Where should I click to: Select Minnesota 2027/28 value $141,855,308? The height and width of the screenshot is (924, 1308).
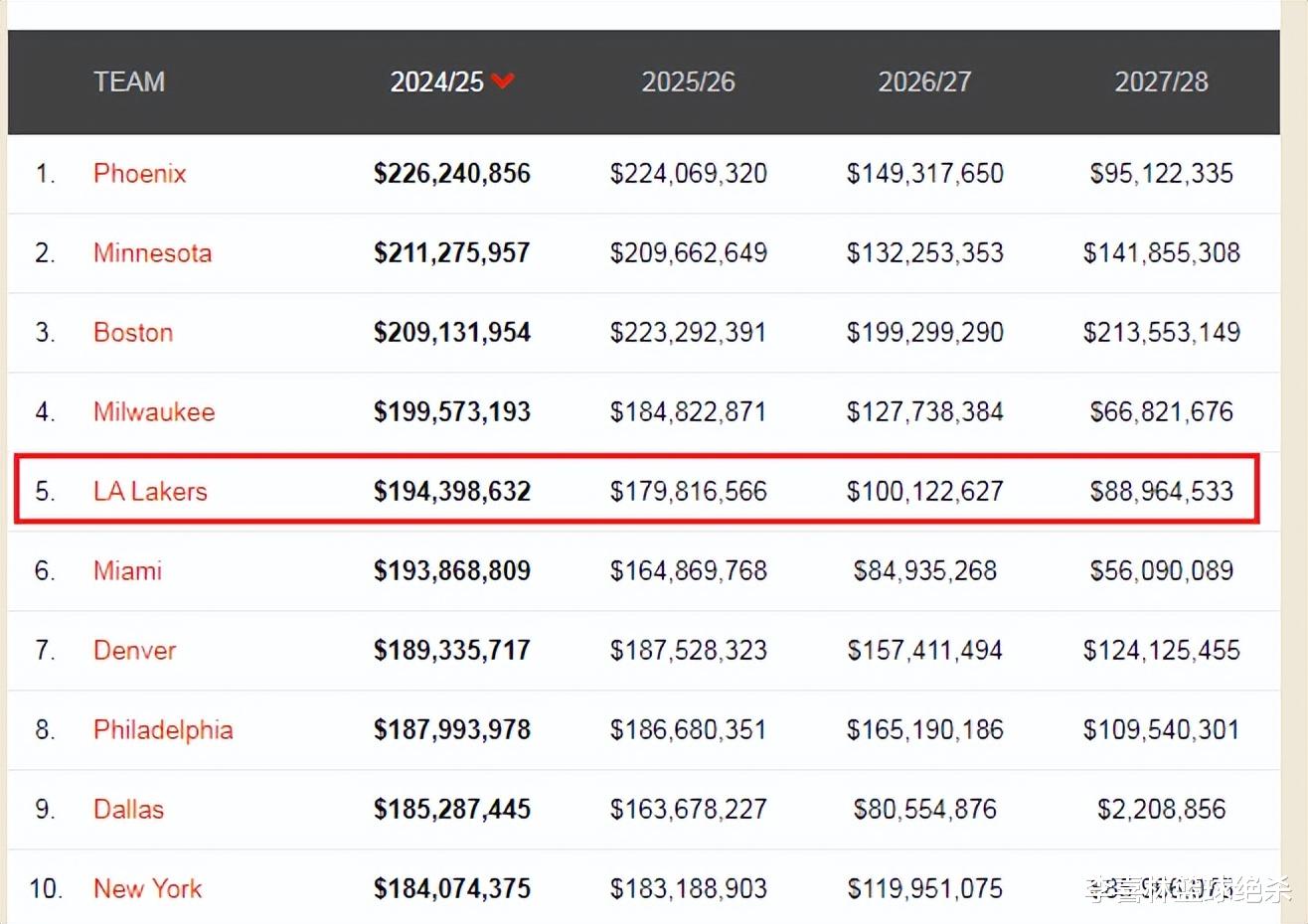[x=1162, y=252]
